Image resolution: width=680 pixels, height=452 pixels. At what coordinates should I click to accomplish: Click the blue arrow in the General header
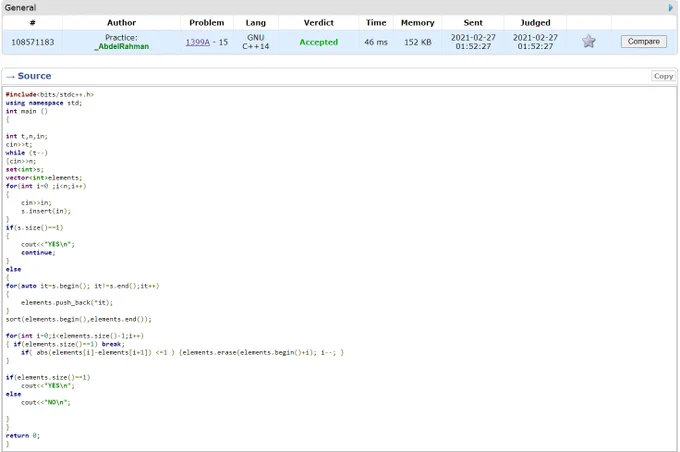670,7
